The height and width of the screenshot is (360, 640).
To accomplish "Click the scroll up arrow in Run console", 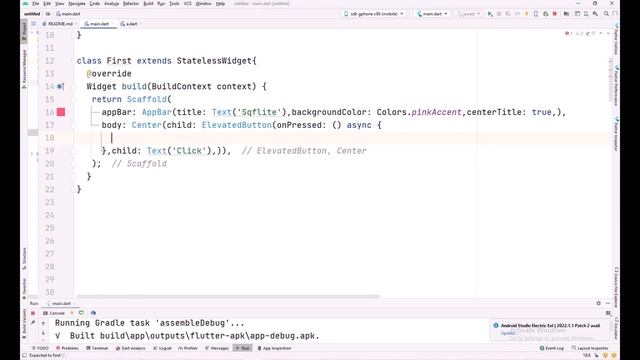I will [43, 323].
